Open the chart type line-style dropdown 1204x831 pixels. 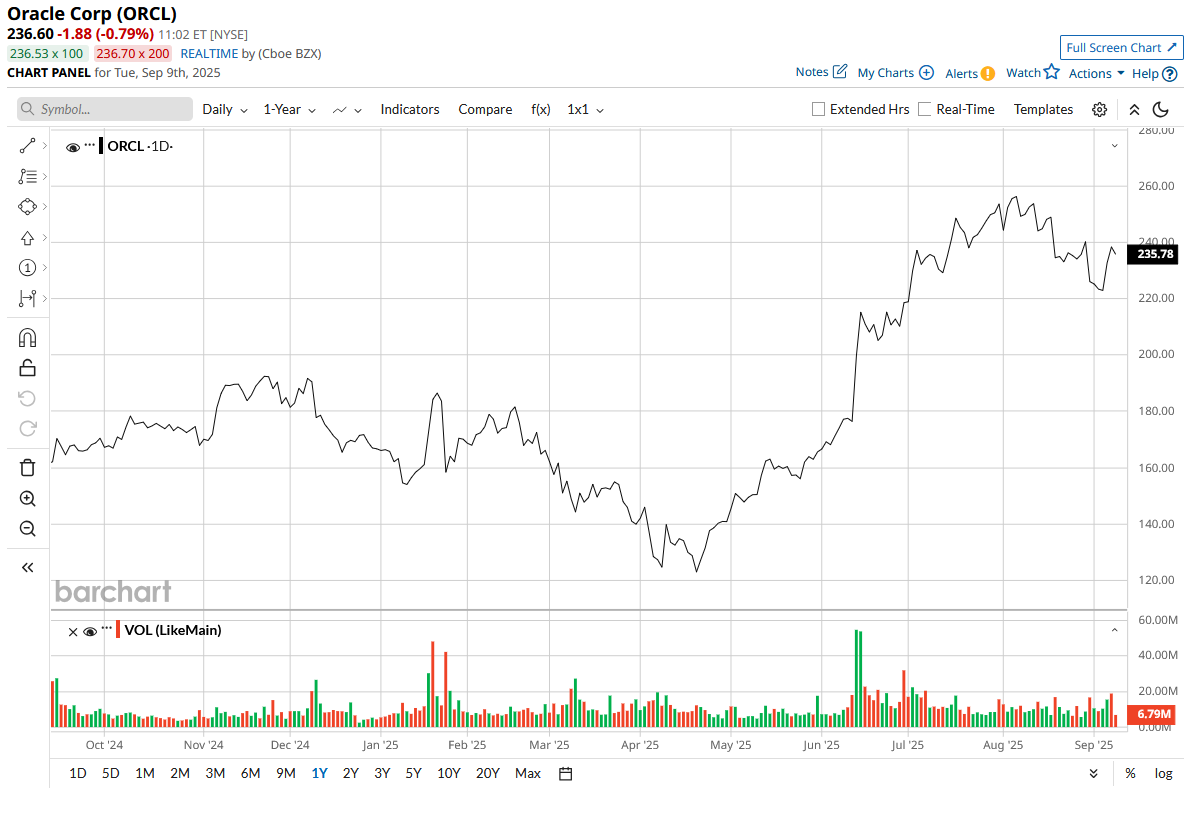click(347, 109)
